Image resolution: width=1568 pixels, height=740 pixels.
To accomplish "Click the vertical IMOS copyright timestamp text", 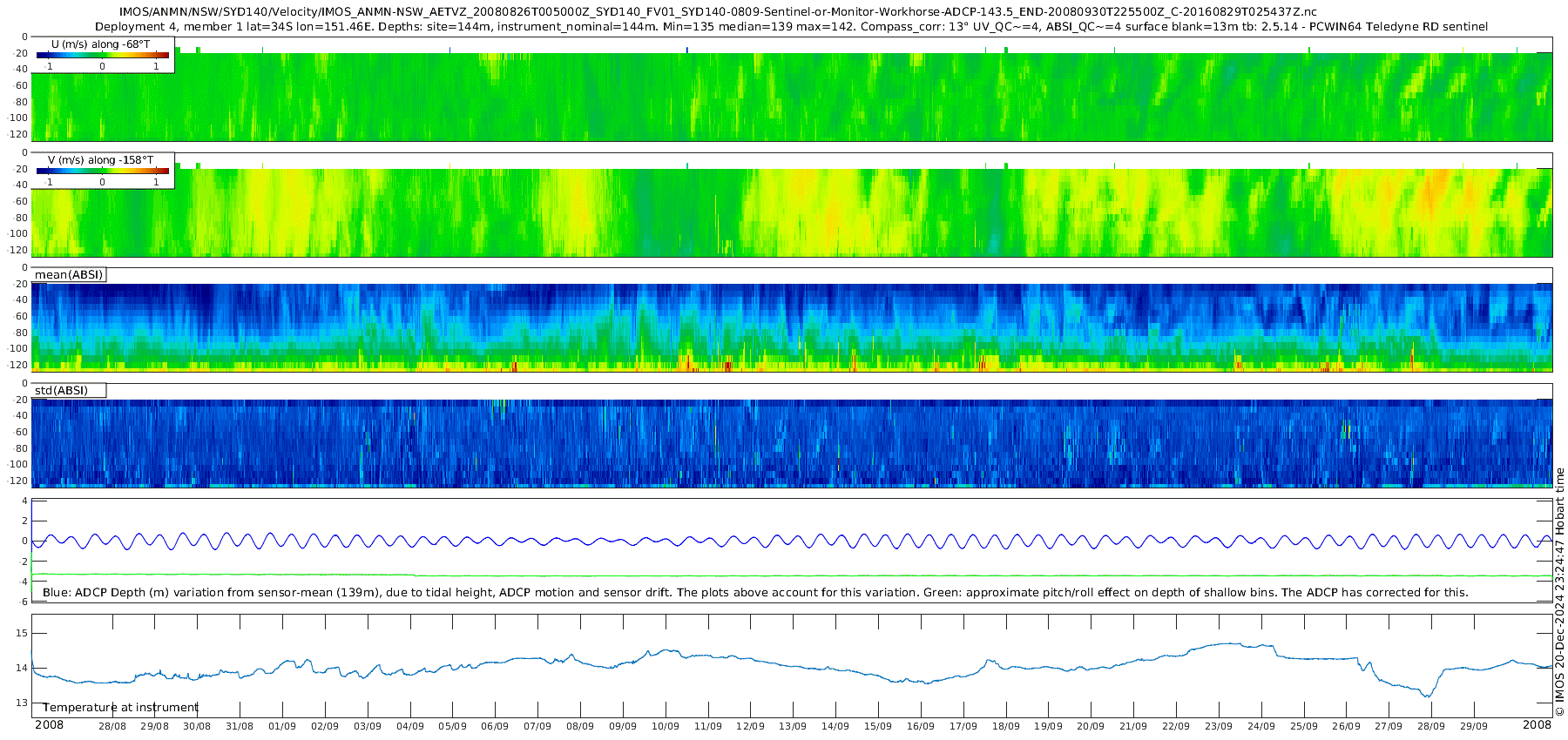I will [x=1559, y=592].
